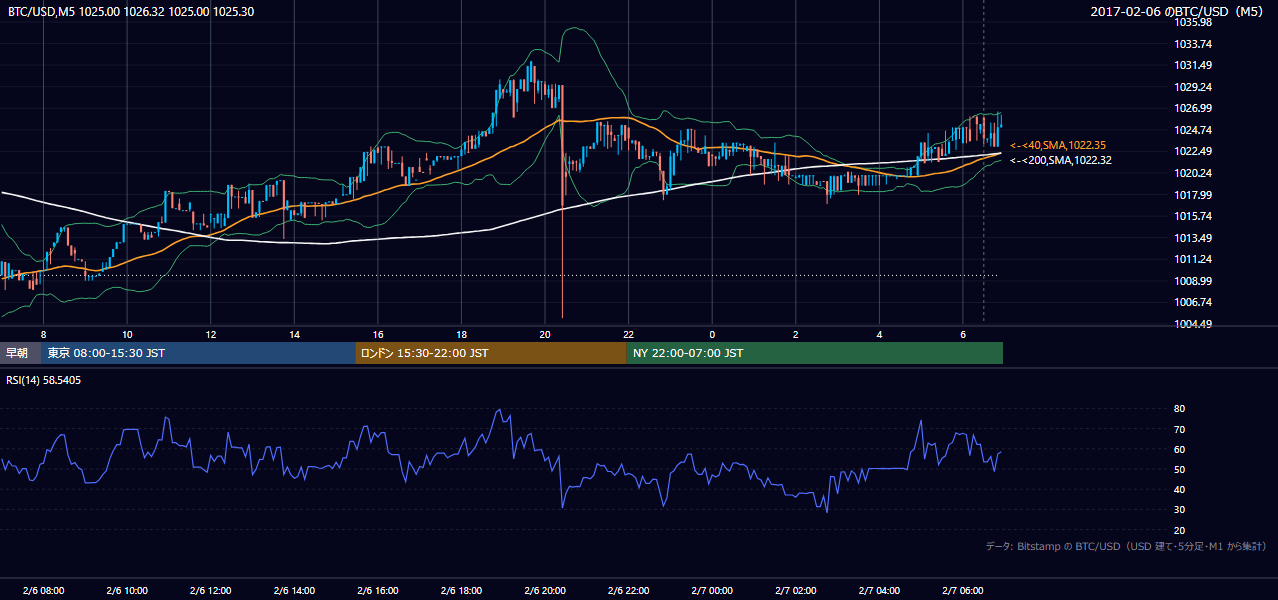Click price axis value 1033.74

click(x=1192, y=44)
